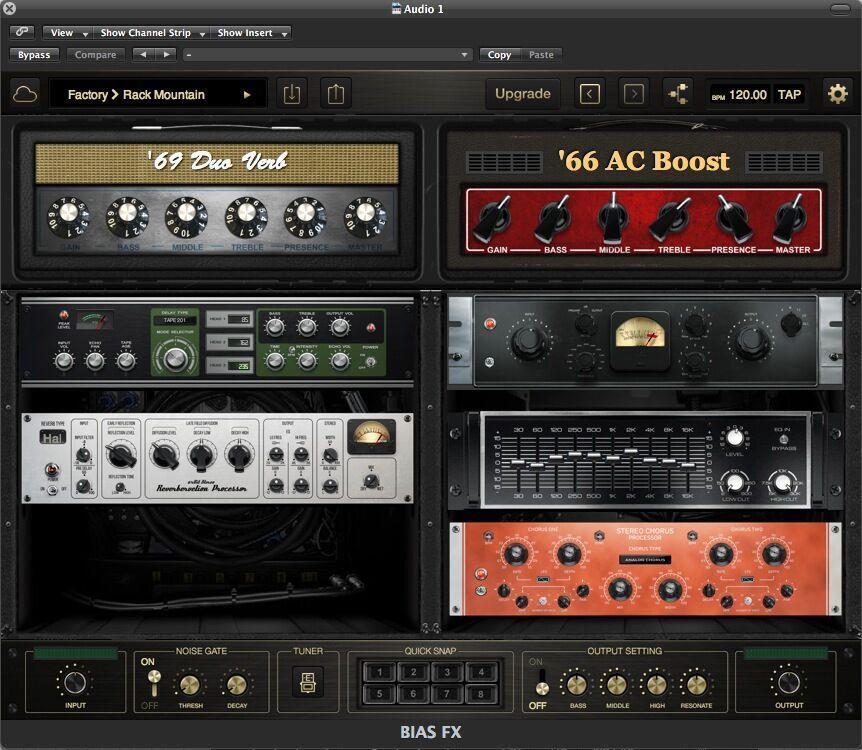
Task: Select Quick Snap slot 8
Action: pyautogui.click(x=480, y=693)
